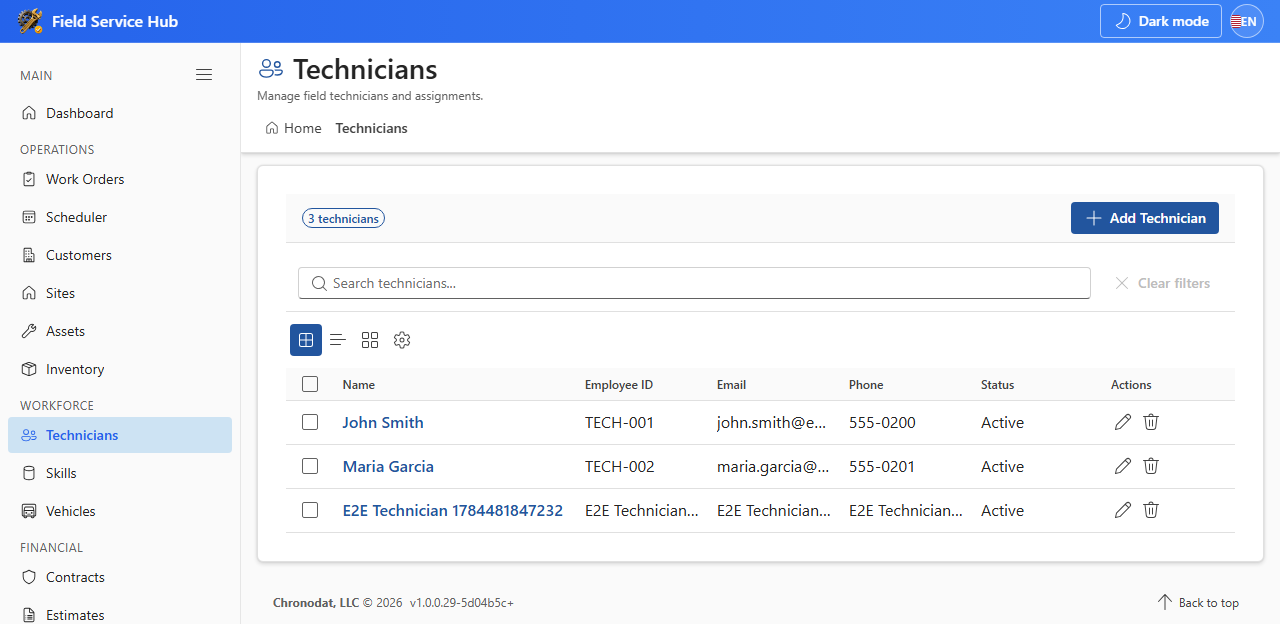
Task: Navigate to Sites
Action: [x=120, y=293]
